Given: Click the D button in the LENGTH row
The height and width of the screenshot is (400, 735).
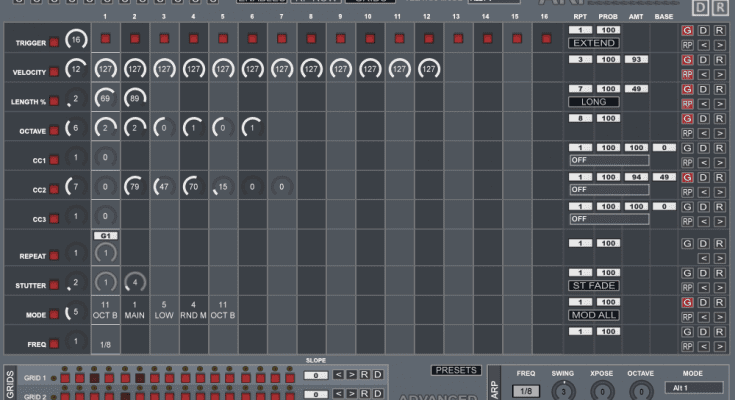Looking at the screenshot, I should (x=704, y=90).
